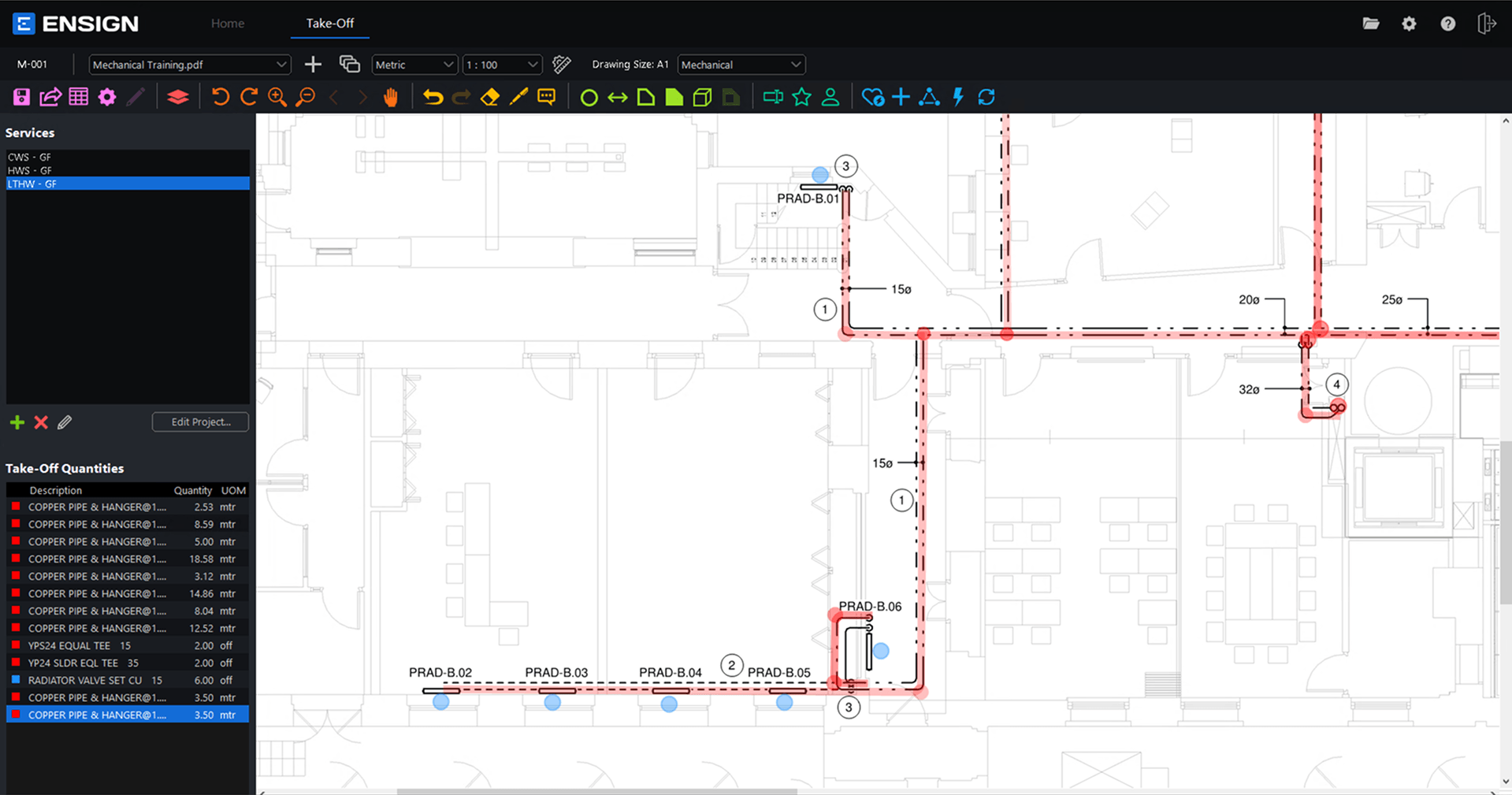Click the teal star favourites icon
Image resolution: width=1512 pixels, height=795 pixels.
[802, 97]
